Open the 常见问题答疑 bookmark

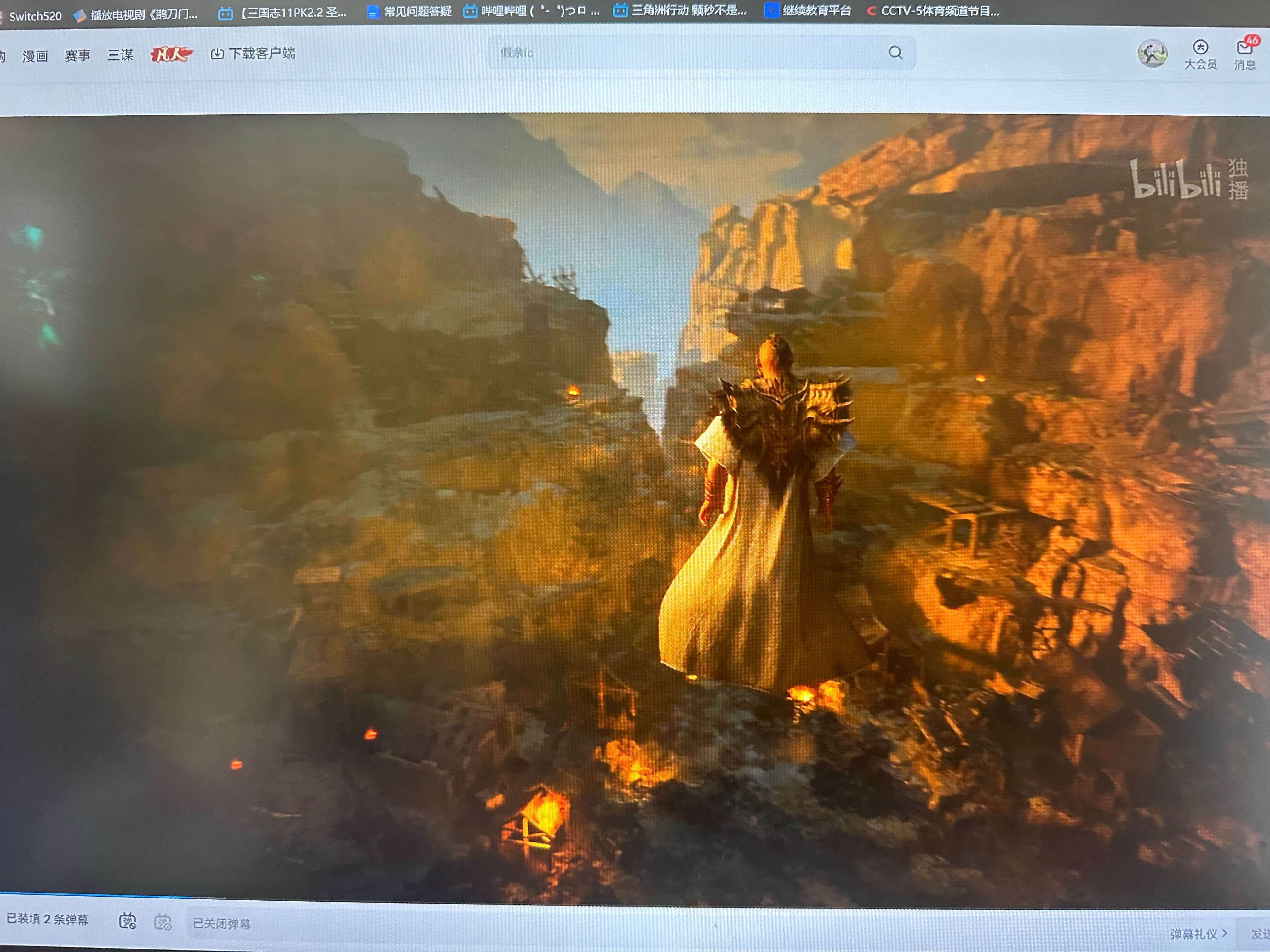tap(409, 11)
